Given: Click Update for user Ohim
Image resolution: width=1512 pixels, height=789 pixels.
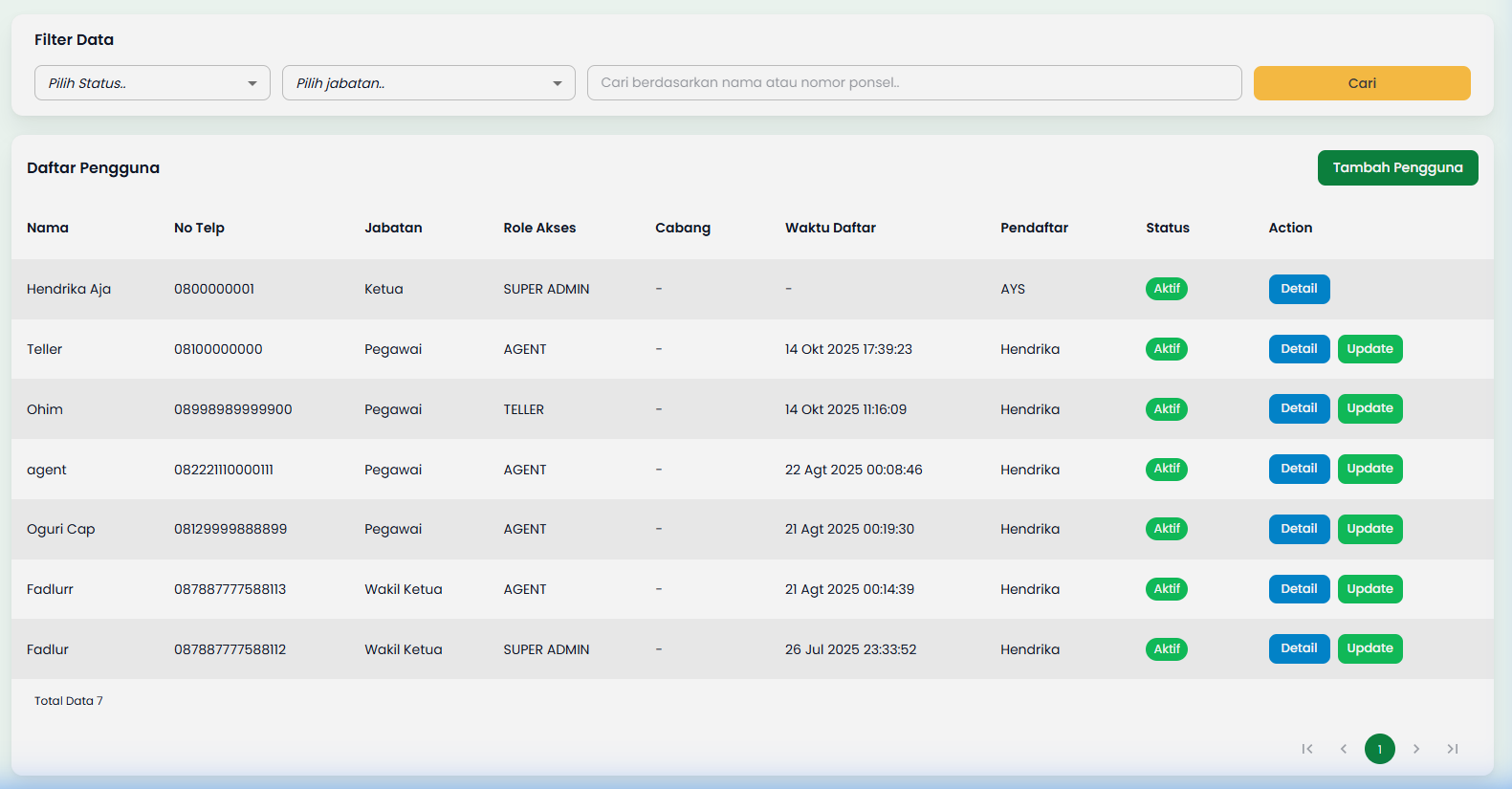Looking at the screenshot, I should (x=1370, y=408).
